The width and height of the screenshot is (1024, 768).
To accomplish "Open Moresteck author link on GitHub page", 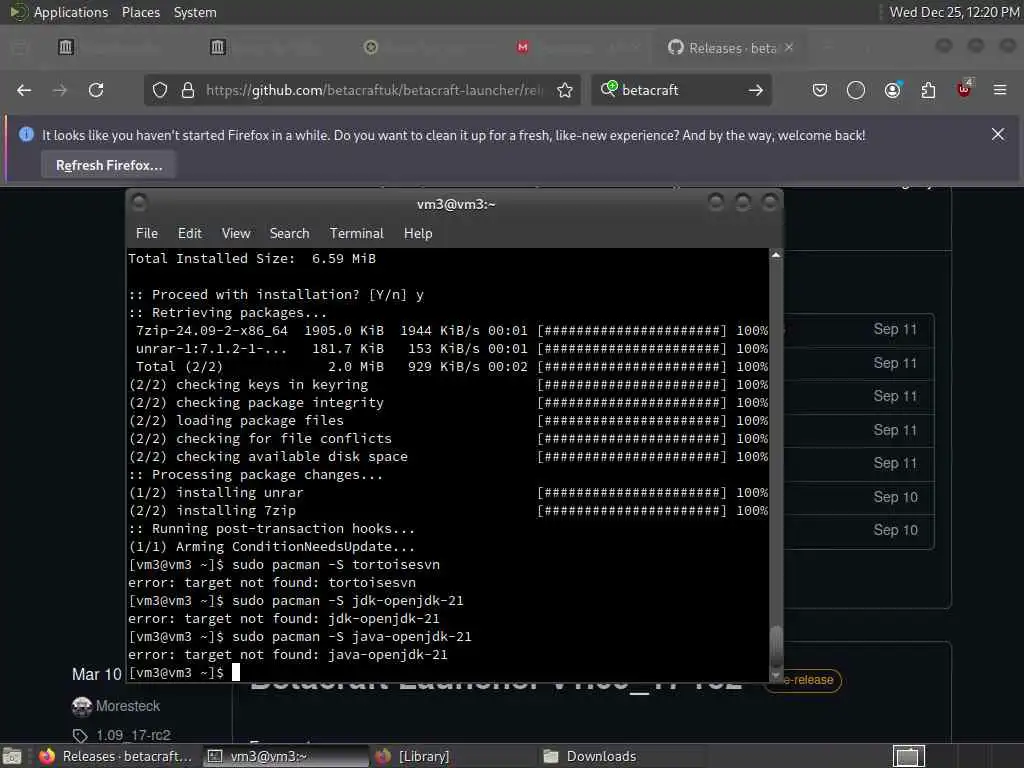I will [x=128, y=706].
